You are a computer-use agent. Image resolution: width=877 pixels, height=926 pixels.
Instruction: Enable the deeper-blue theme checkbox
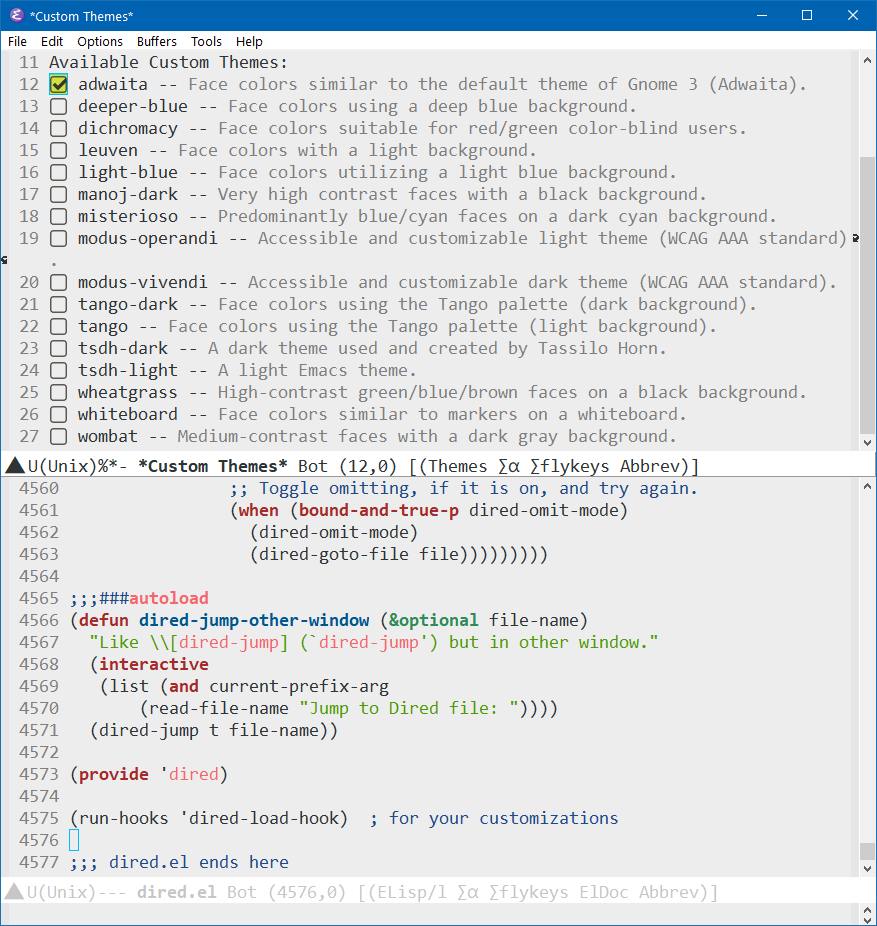(58, 106)
